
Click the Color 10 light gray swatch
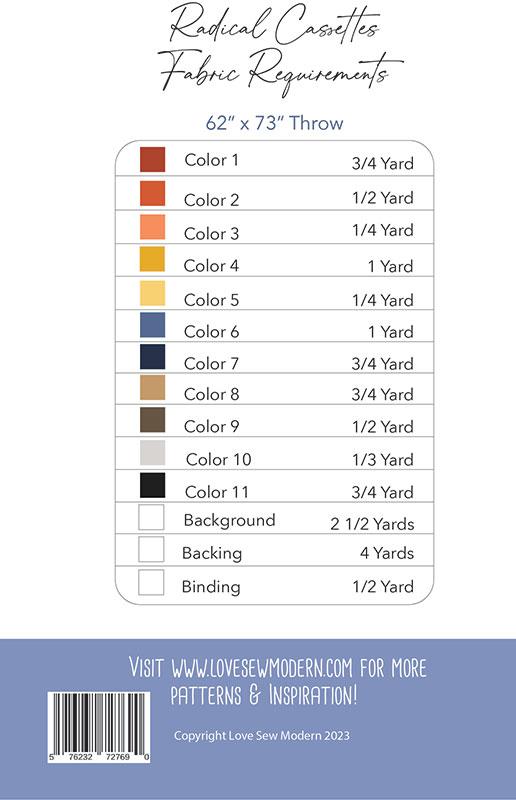coord(152,453)
